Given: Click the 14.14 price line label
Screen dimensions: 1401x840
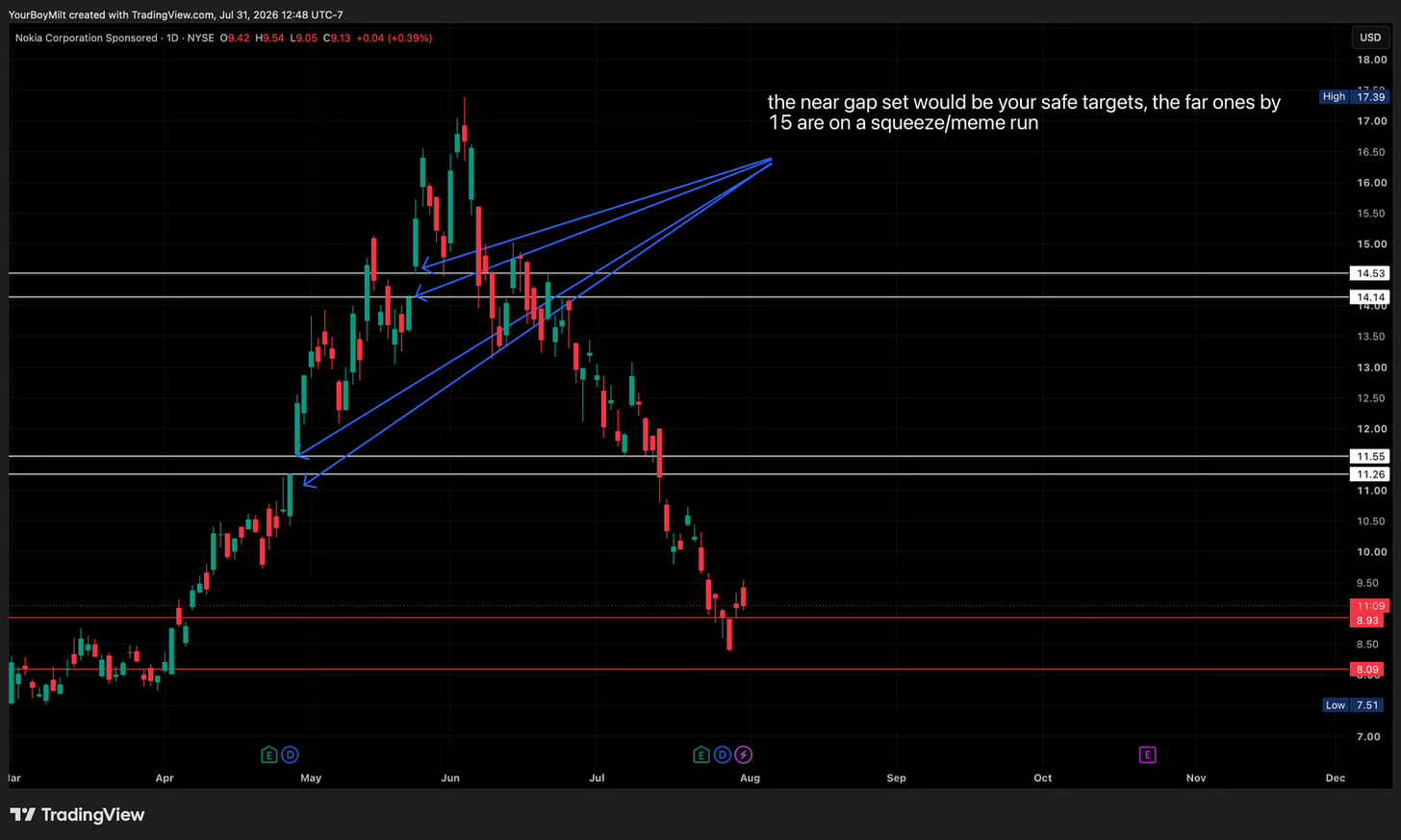Looking at the screenshot, I should coord(1370,297).
